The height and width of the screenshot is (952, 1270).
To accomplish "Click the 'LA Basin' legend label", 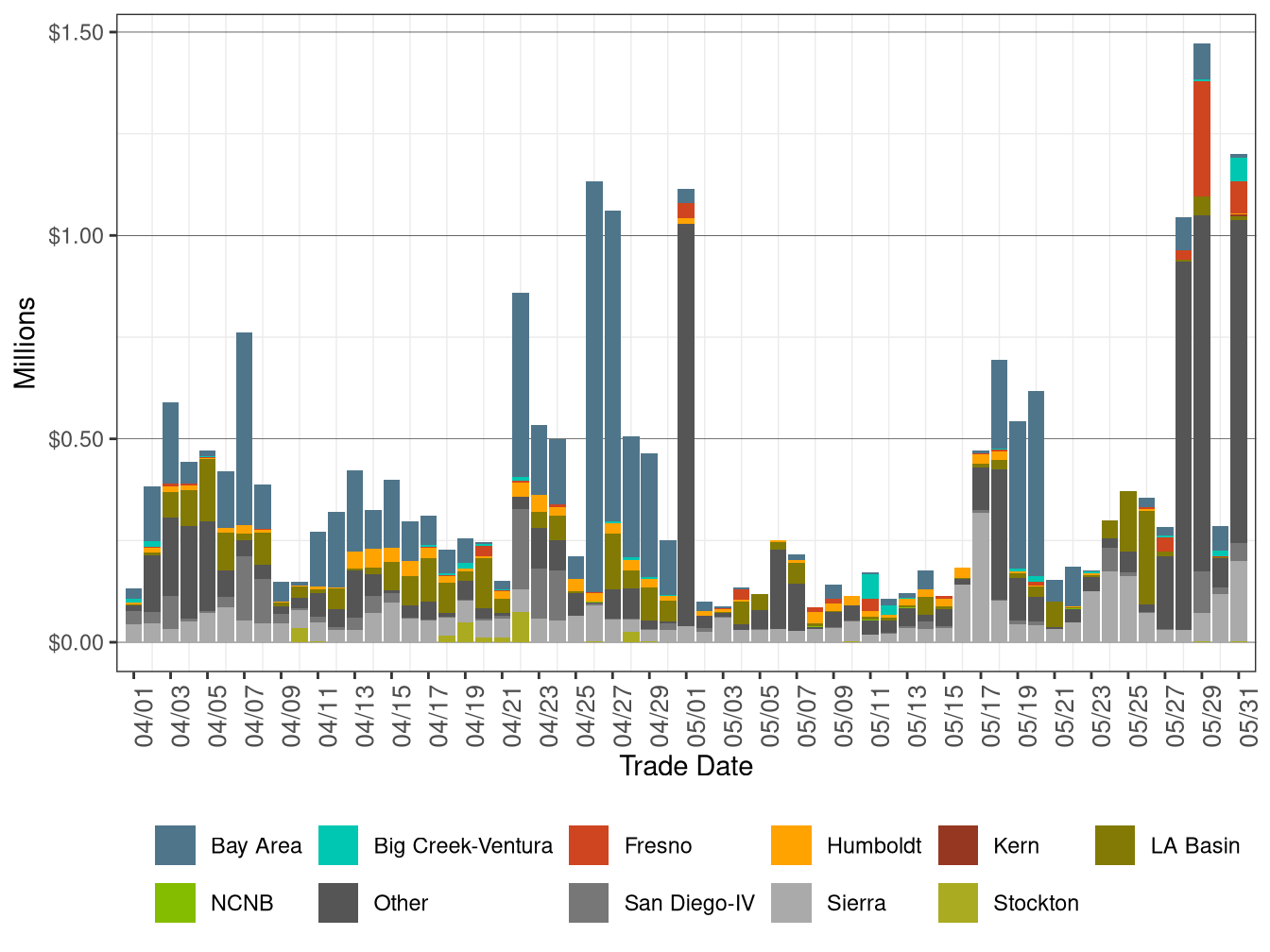I will click(x=1195, y=846).
